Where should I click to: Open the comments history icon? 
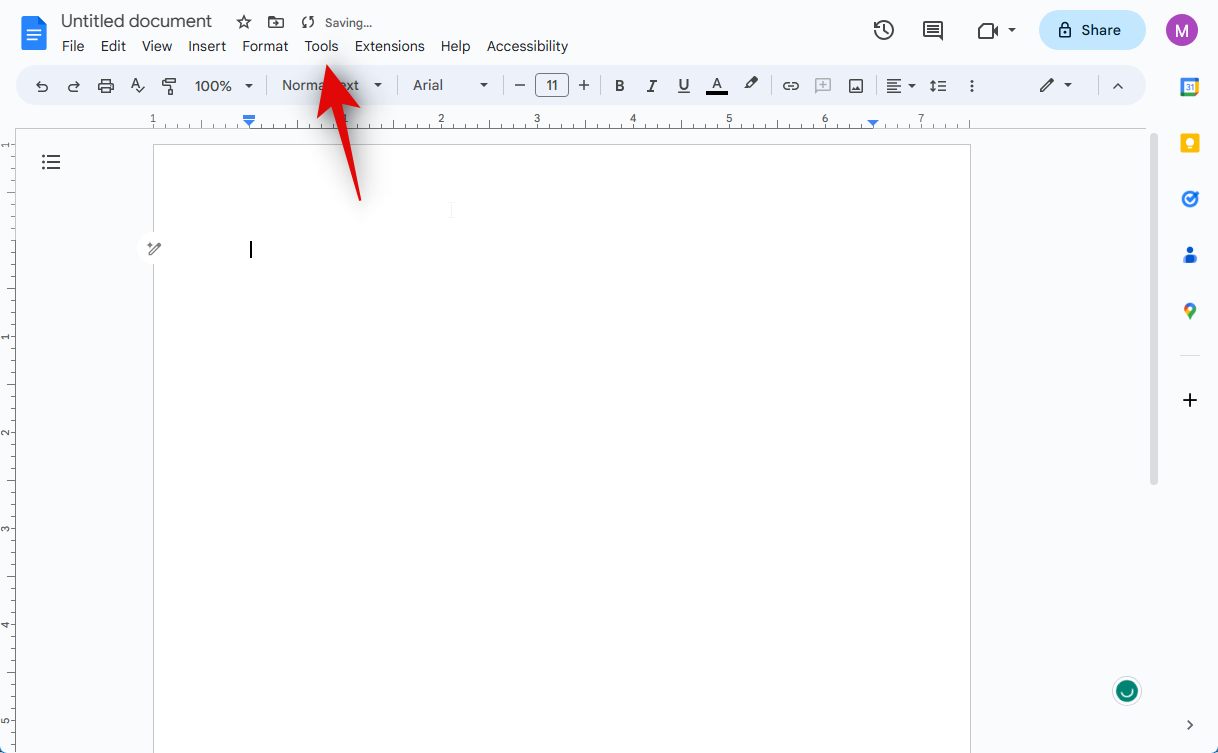(932, 30)
